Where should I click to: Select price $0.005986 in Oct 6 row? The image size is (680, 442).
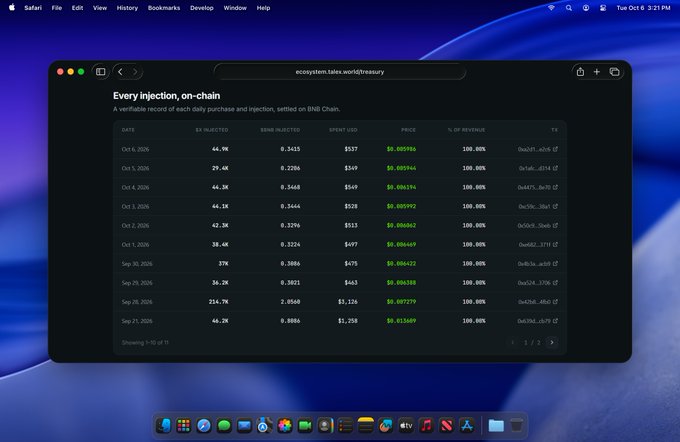[x=401, y=149]
